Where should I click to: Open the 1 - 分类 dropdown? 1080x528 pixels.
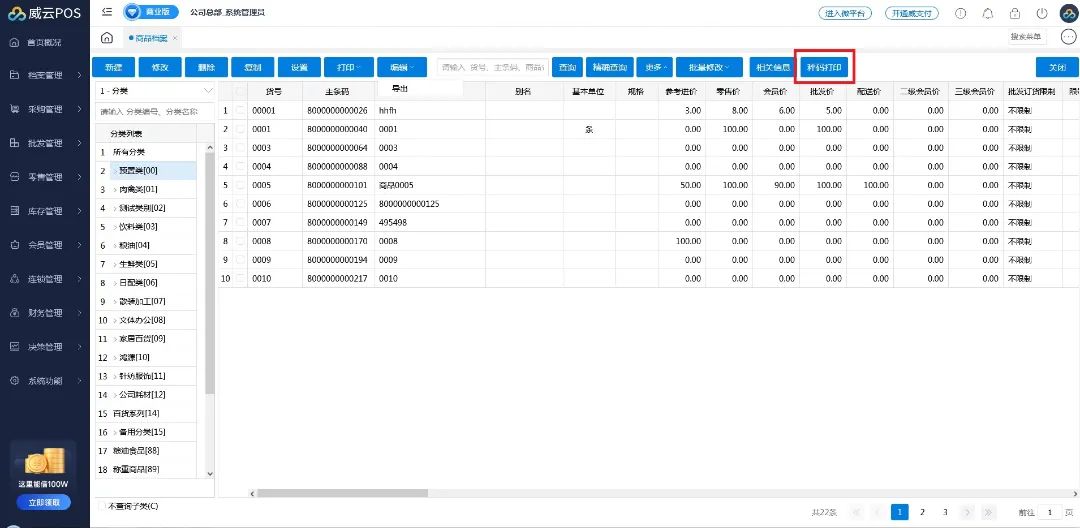(155, 91)
